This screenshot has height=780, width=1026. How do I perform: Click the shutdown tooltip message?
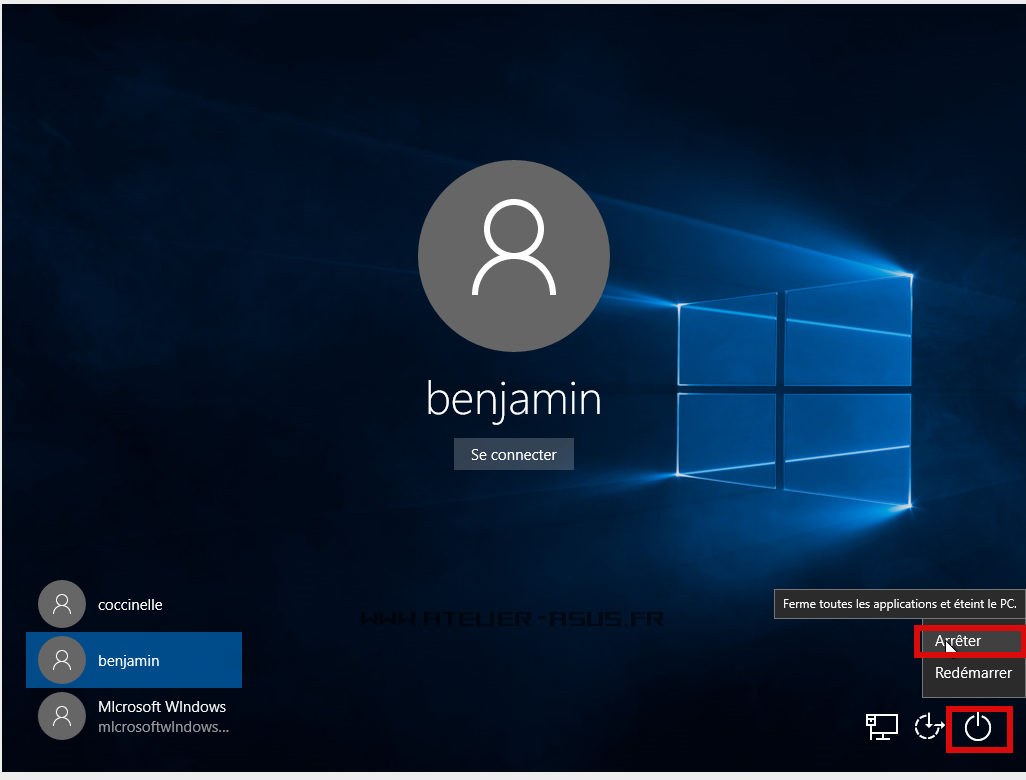pos(898,603)
